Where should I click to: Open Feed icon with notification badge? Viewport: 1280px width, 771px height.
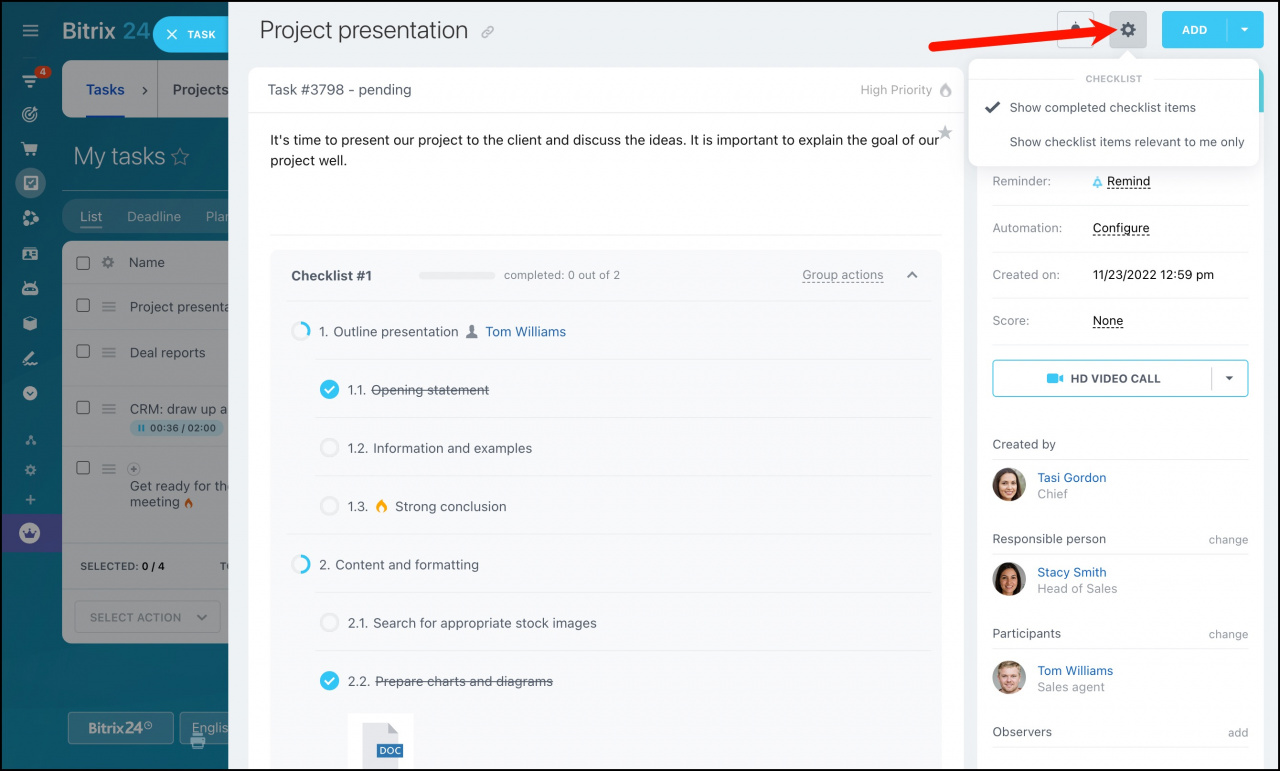click(x=31, y=80)
